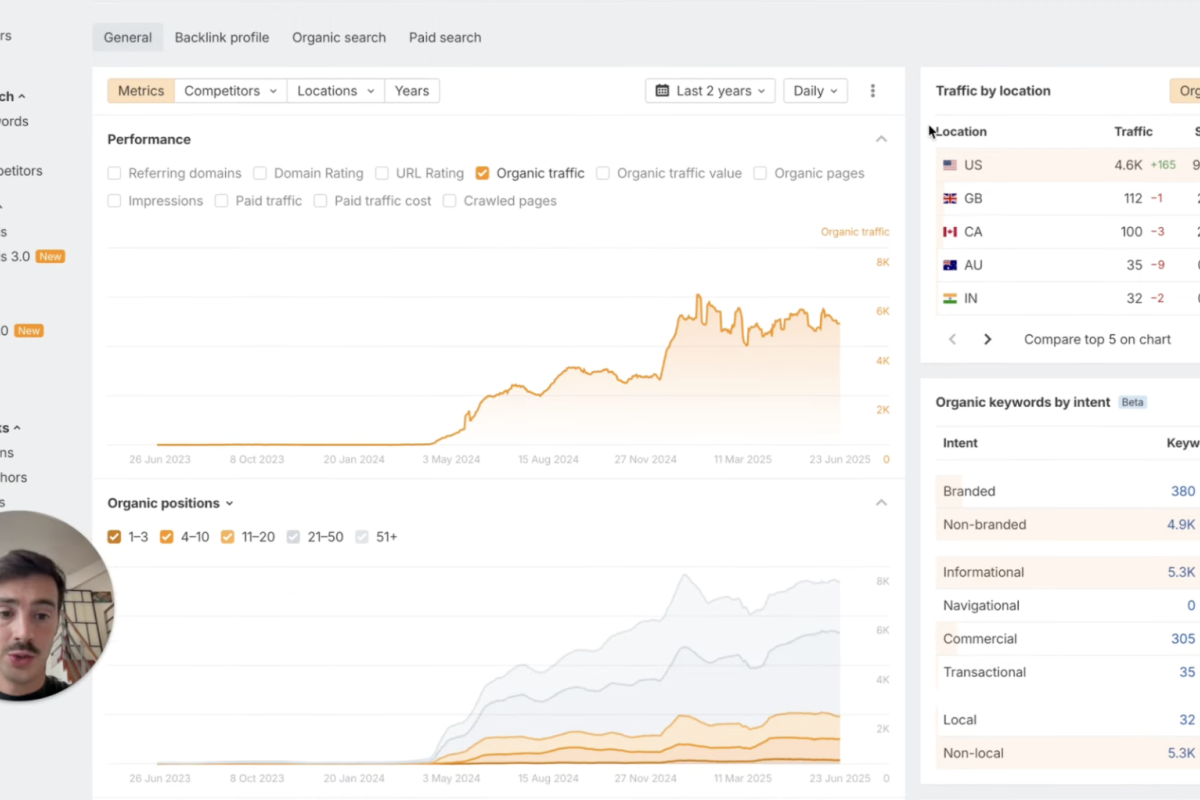The height and width of the screenshot is (800, 1200).
Task: Click the calendar icon in date range
Action: [x=662, y=91]
